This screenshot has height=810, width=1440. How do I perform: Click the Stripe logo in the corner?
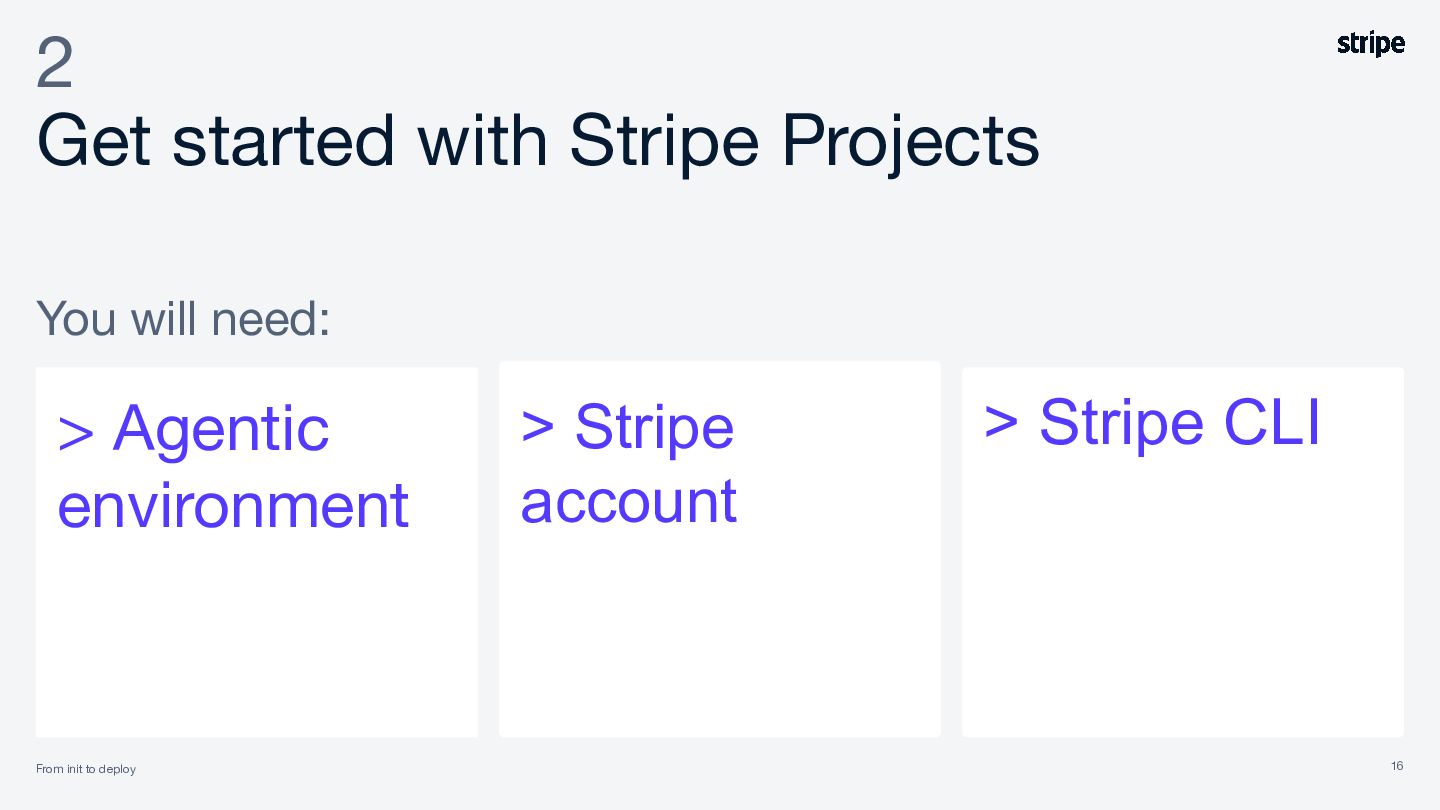pos(1371,44)
